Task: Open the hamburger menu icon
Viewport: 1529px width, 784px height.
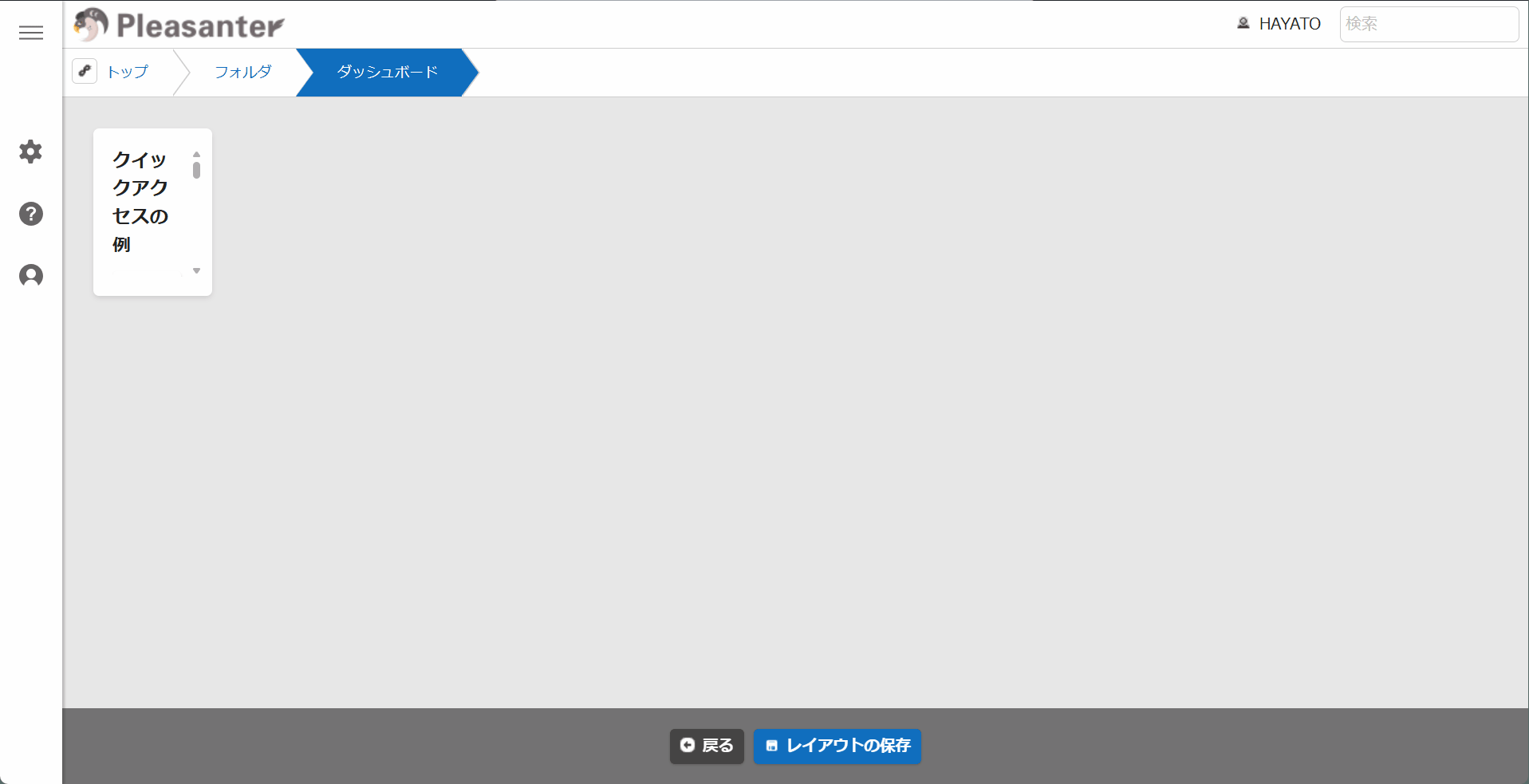Action: (31, 33)
